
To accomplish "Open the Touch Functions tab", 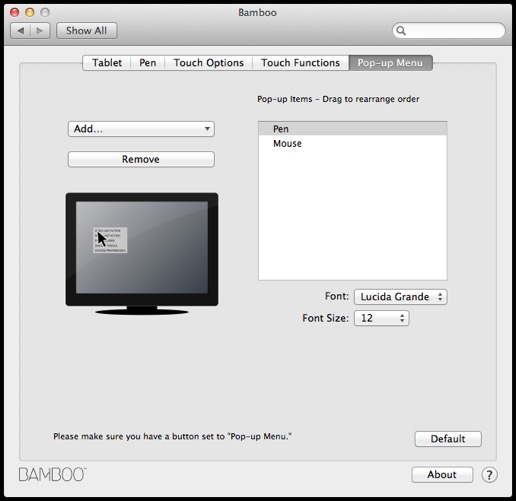I will (300, 63).
